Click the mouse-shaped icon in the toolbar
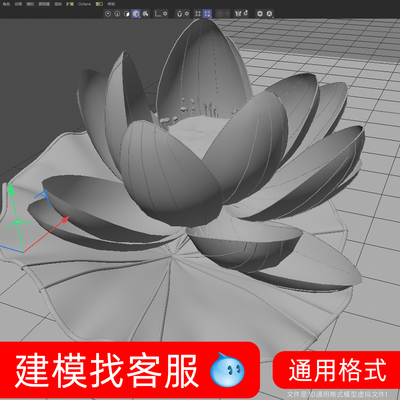Screen dimensions: 400x400 pyautogui.click(x=179, y=14)
